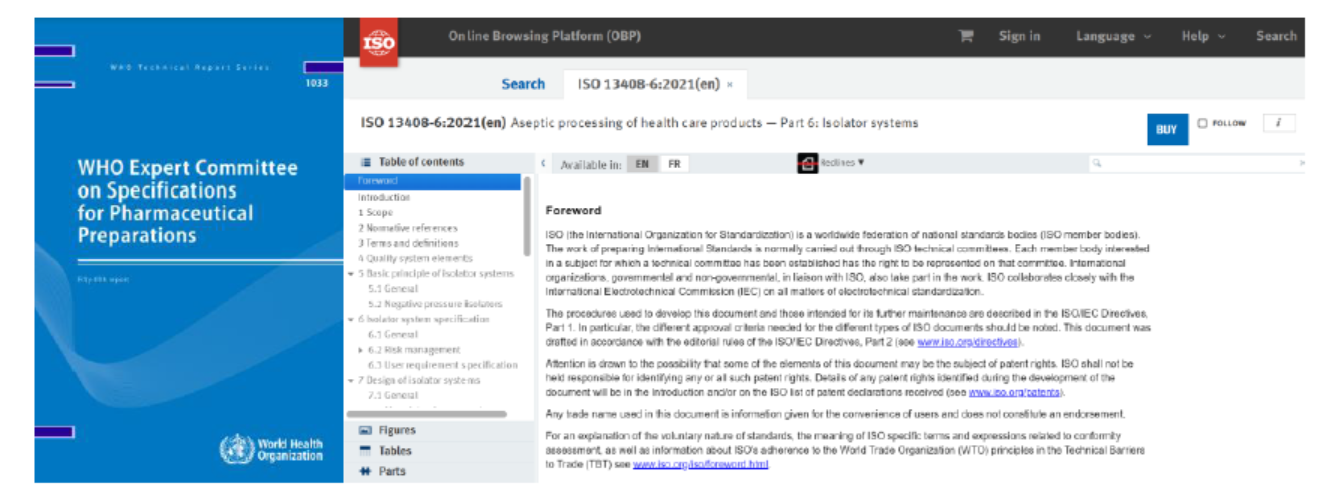
Task: Click the Parts icon
Action: pos(366,472)
